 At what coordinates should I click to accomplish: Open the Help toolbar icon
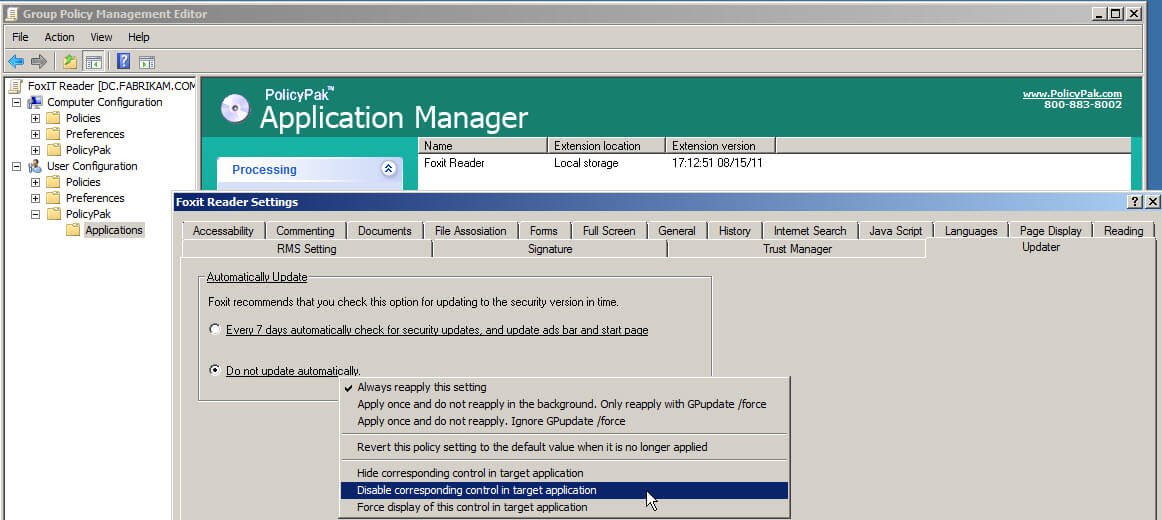(124, 61)
